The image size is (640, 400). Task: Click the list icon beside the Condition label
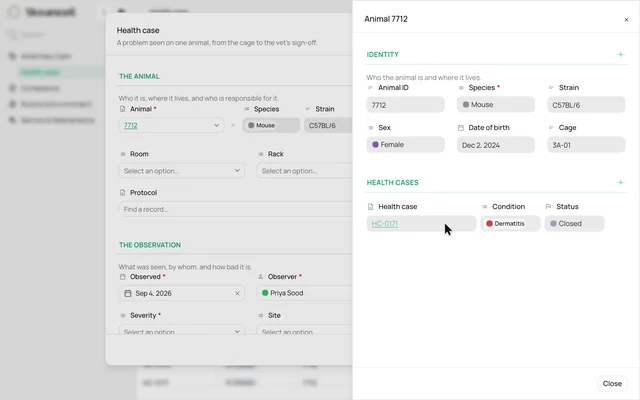click(x=484, y=207)
